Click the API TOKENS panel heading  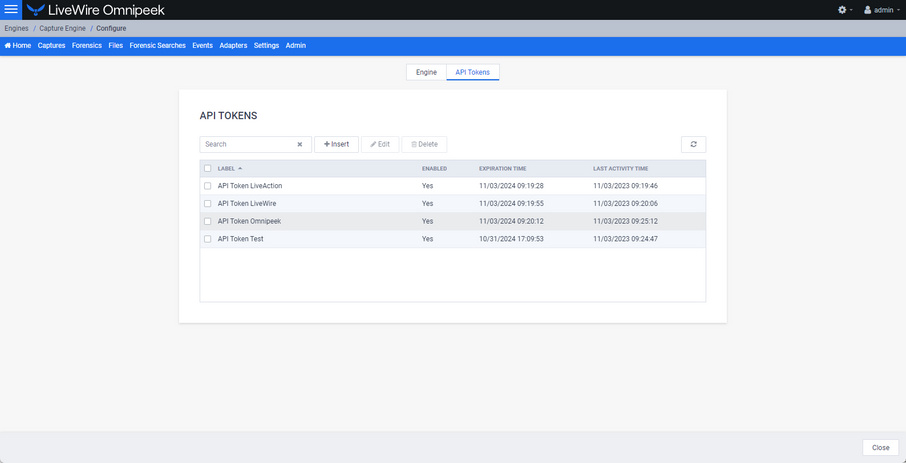pos(228,116)
